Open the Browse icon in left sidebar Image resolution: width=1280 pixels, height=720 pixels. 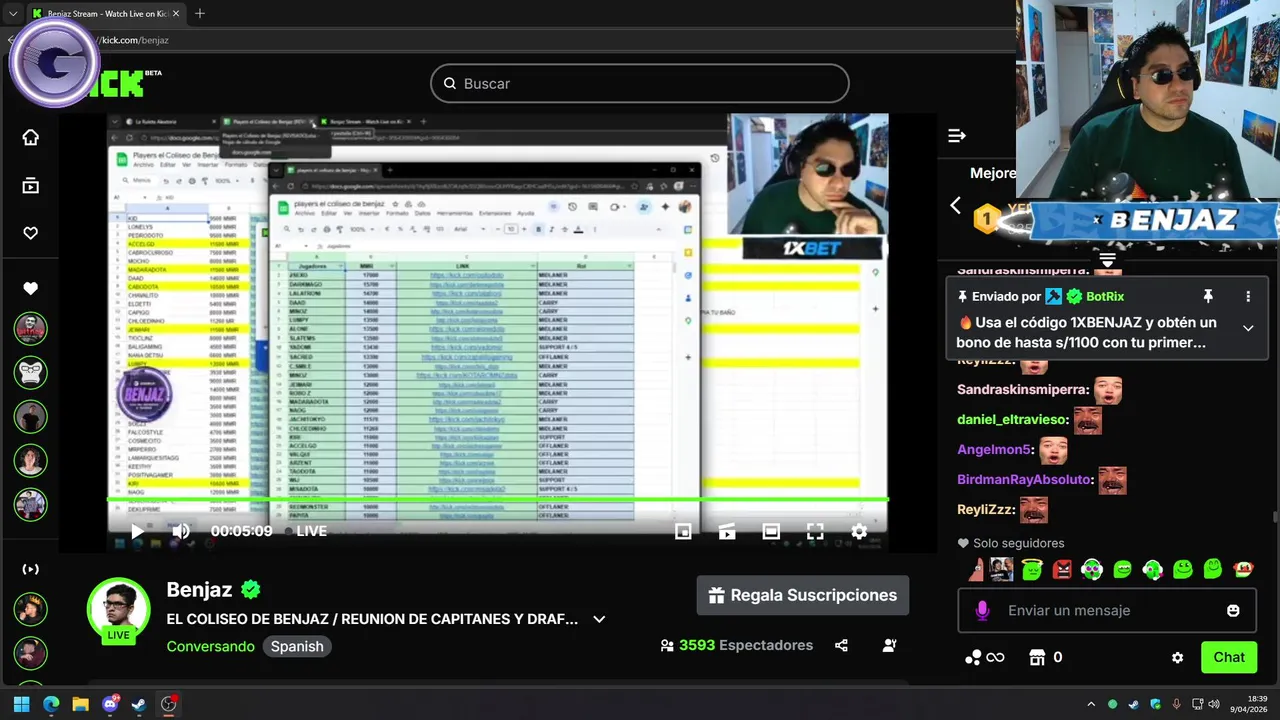[x=30, y=185]
